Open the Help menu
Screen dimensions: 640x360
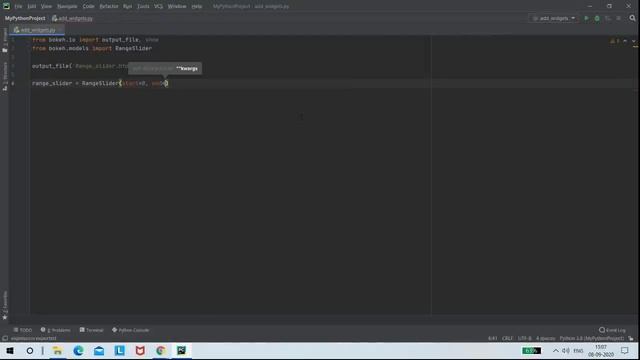[x=197, y=7]
